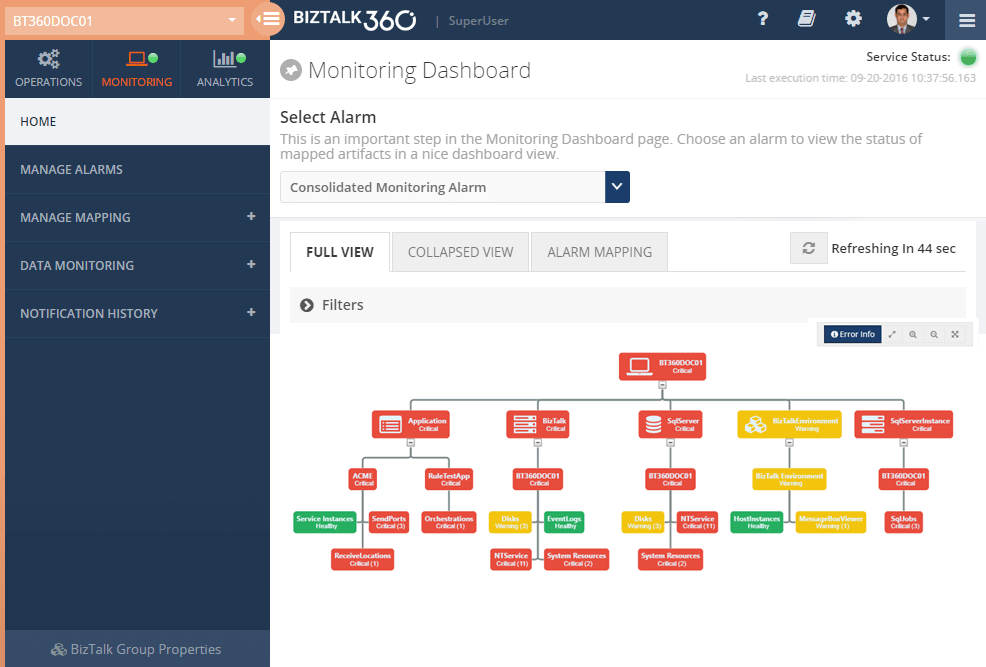Select the Orchestrations Critical (1) node

coord(449,522)
